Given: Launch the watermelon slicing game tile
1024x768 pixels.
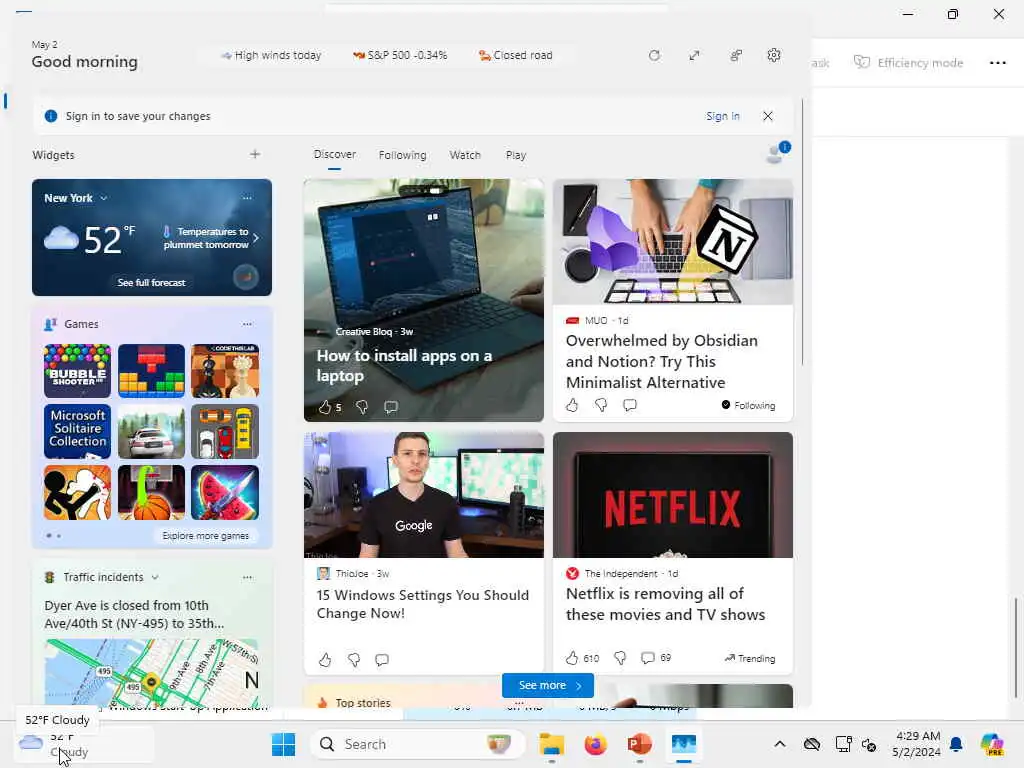Looking at the screenshot, I should 225,492.
